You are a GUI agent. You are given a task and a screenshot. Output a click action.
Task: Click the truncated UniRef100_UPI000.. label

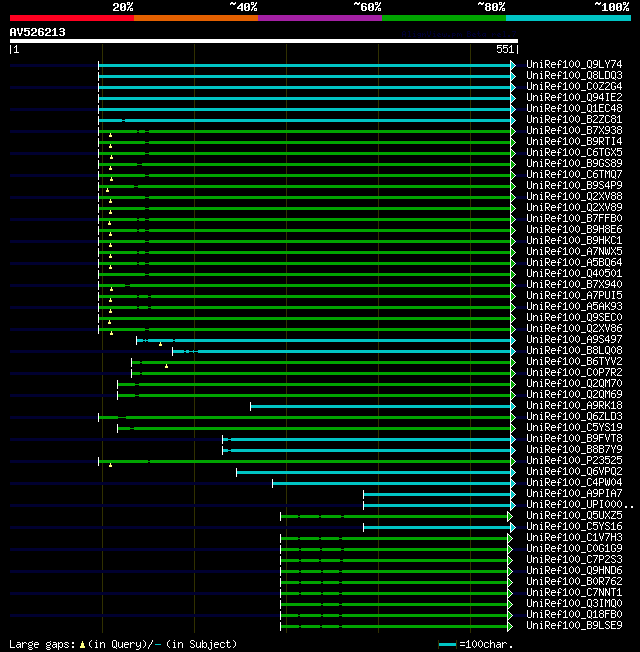(x=580, y=505)
